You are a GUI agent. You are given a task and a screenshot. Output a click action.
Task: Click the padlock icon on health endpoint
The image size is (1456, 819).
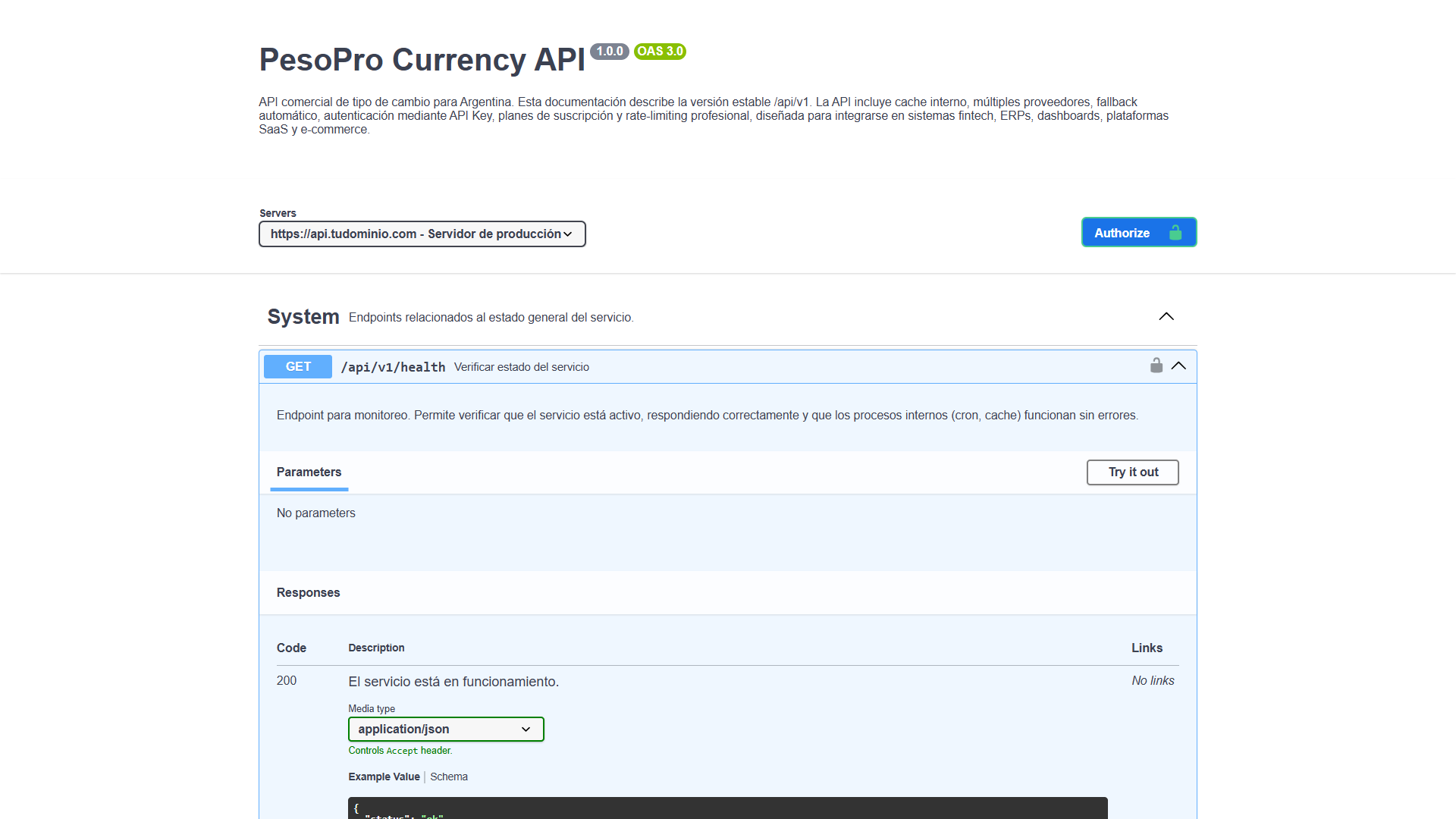pyautogui.click(x=1156, y=366)
